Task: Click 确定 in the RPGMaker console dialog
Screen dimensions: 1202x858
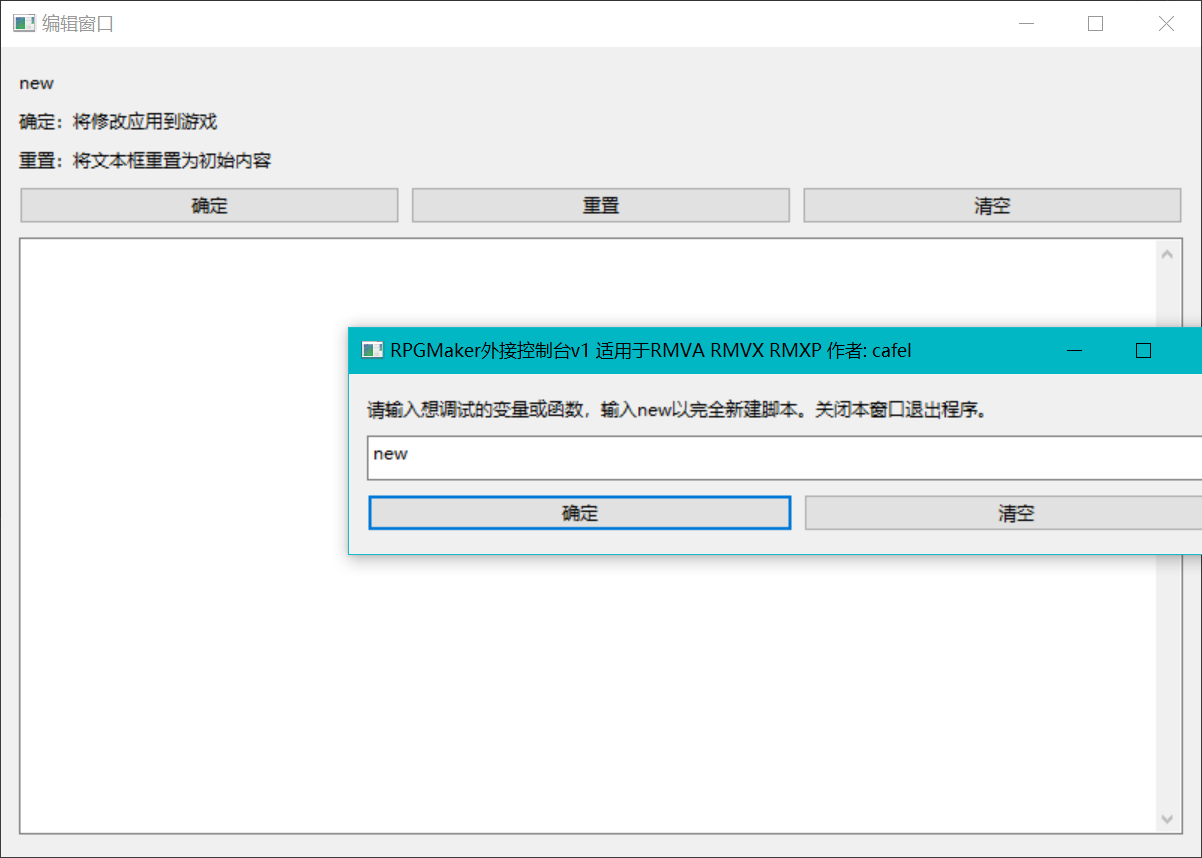Action: [x=580, y=513]
